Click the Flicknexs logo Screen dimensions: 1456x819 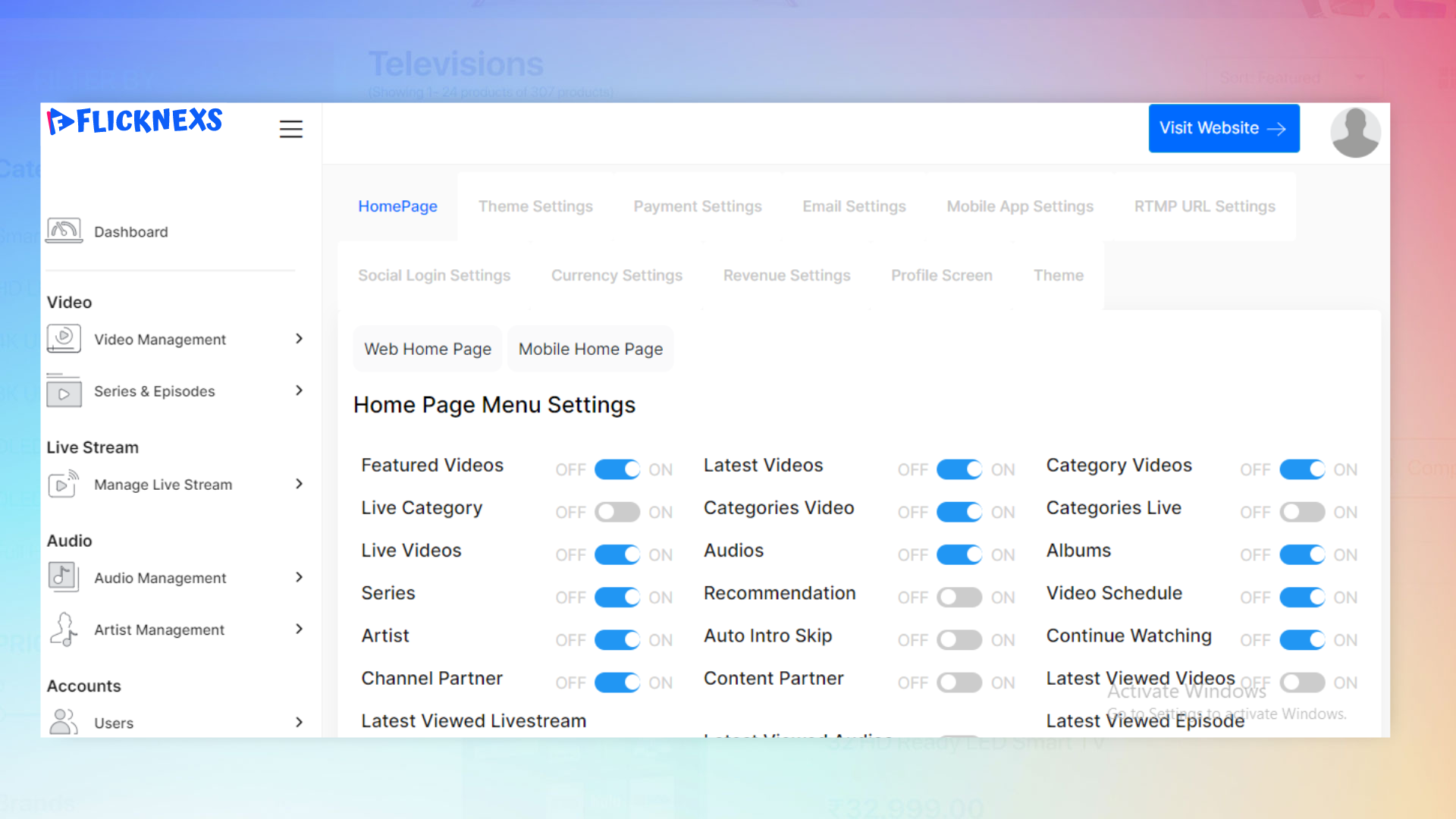click(134, 121)
